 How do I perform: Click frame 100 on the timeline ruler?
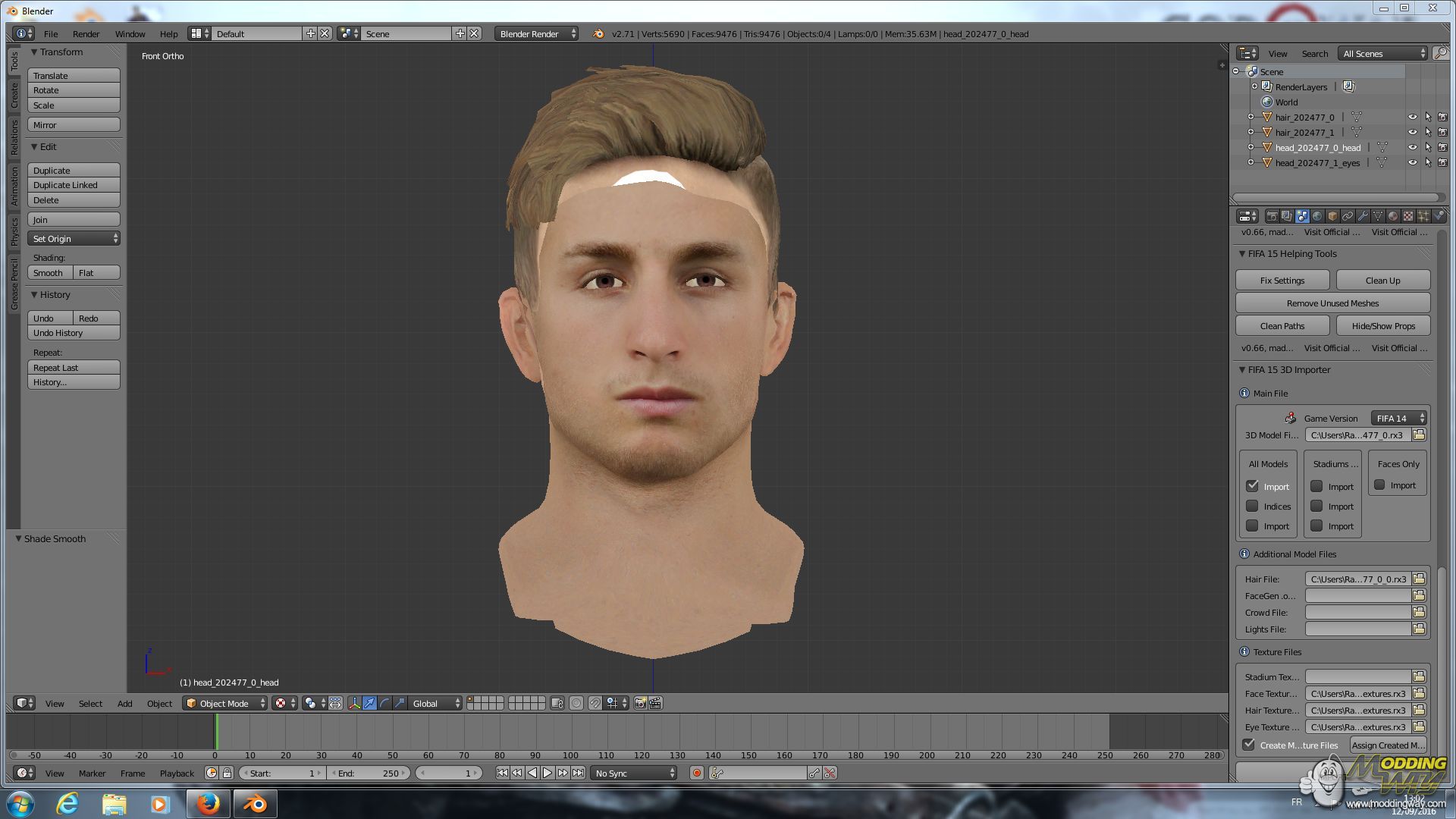(x=570, y=755)
